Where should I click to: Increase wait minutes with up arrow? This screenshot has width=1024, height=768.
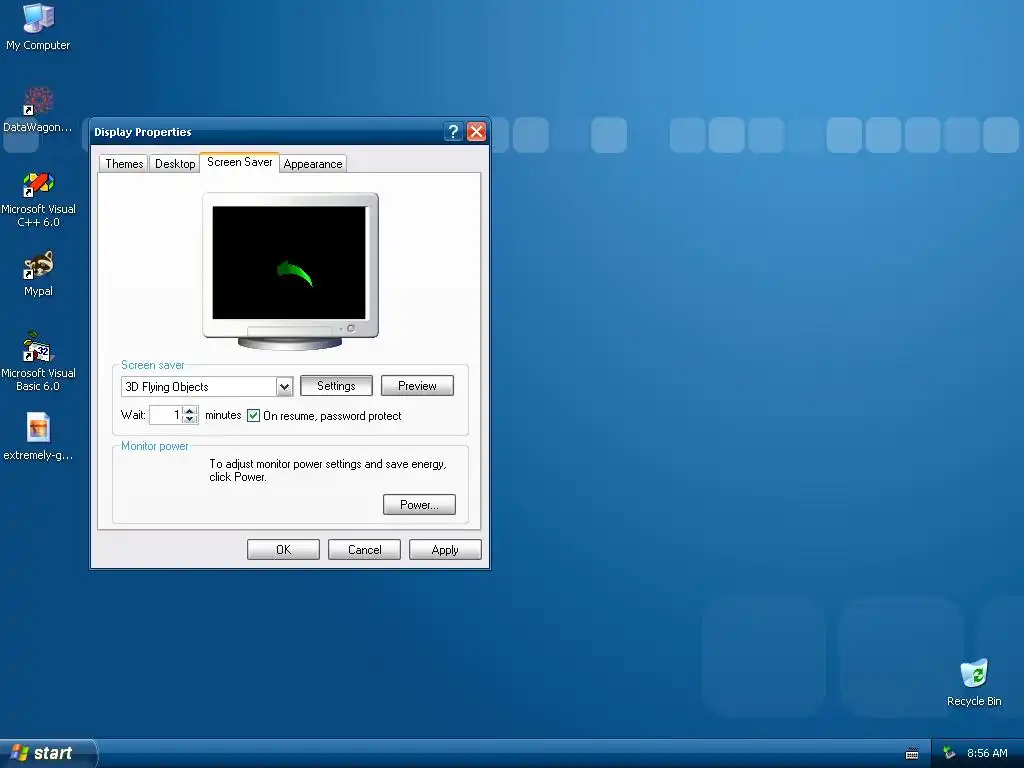pos(190,411)
